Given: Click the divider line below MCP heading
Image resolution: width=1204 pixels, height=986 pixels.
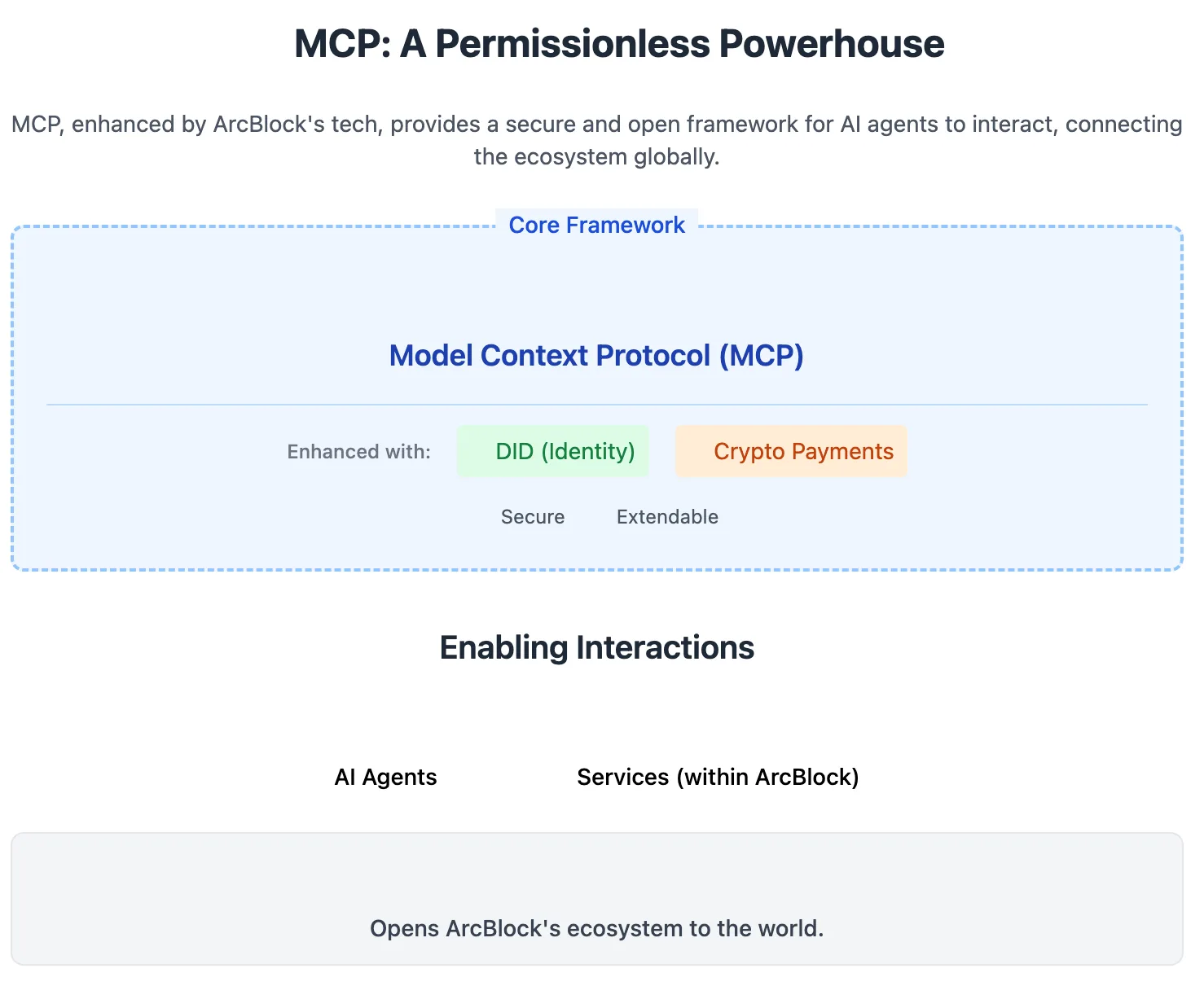Looking at the screenshot, I should 597,405.
